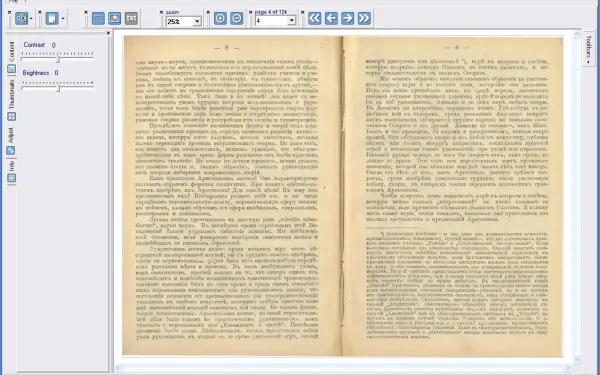Image resolution: width=600 pixels, height=375 pixels.
Task: Close the page navigation arrows toolbar group
Action: pyautogui.click(x=303, y=13)
